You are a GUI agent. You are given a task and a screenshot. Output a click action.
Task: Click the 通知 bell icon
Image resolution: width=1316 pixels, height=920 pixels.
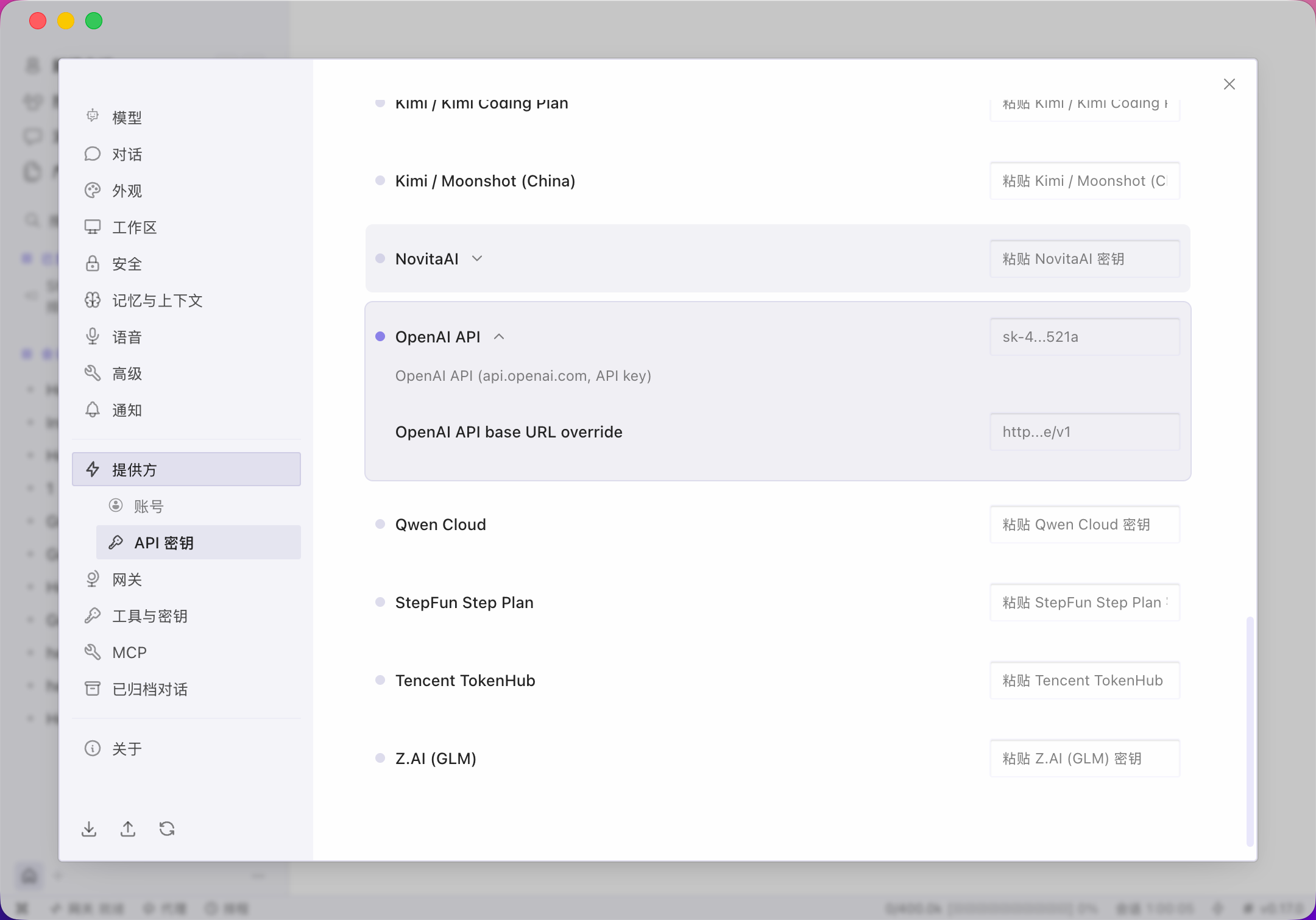pos(93,410)
